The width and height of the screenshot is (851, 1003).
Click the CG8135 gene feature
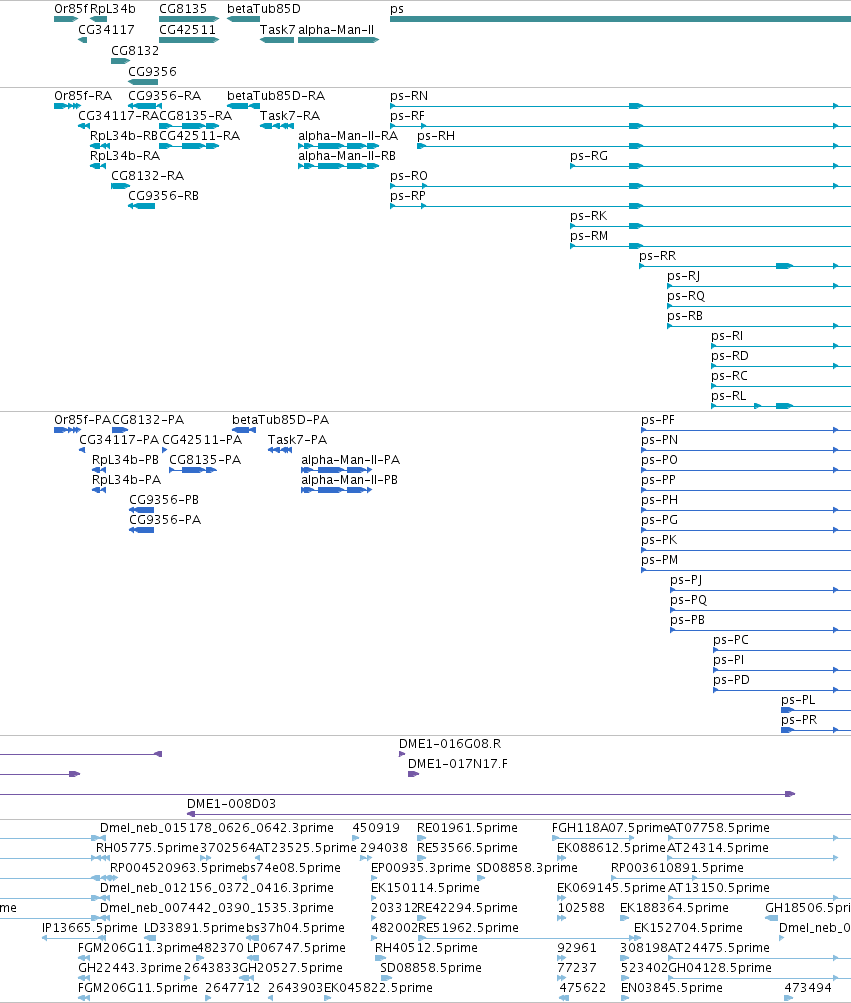189,19
